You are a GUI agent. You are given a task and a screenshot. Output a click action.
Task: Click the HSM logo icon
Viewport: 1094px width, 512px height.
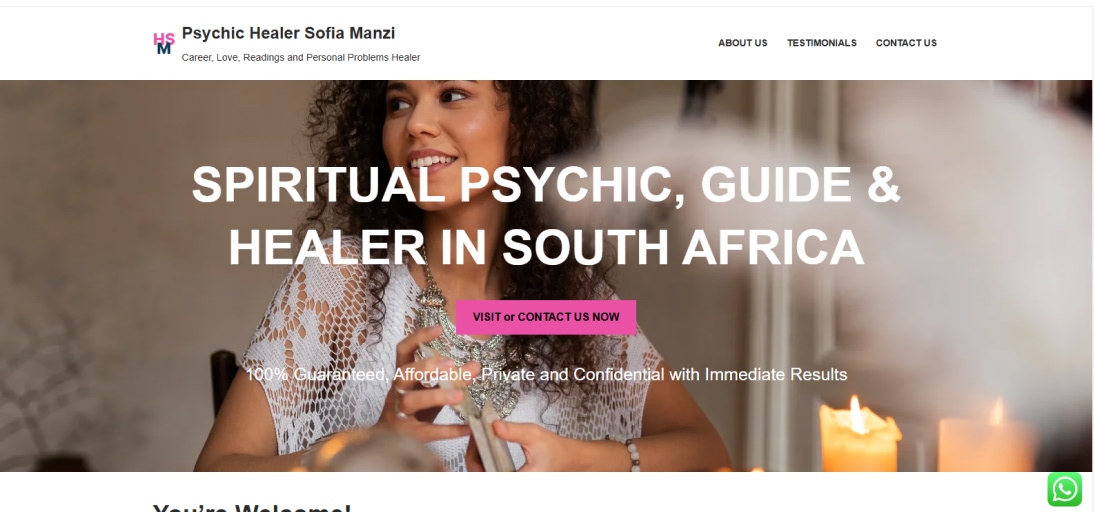tap(164, 43)
